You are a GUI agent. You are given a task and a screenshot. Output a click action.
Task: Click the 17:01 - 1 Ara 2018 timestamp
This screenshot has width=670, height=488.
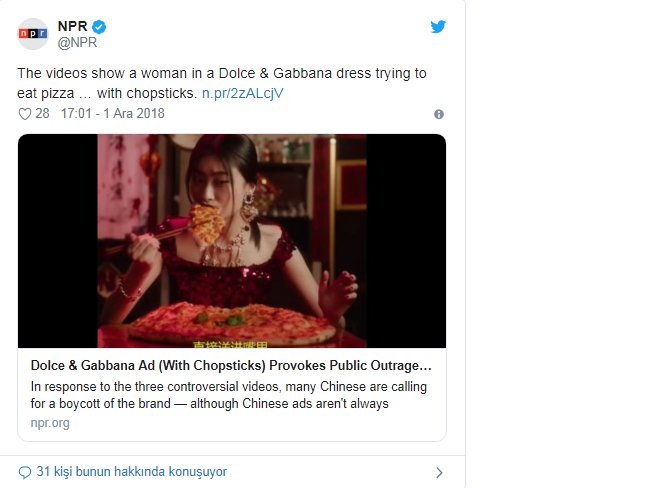(113, 114)
